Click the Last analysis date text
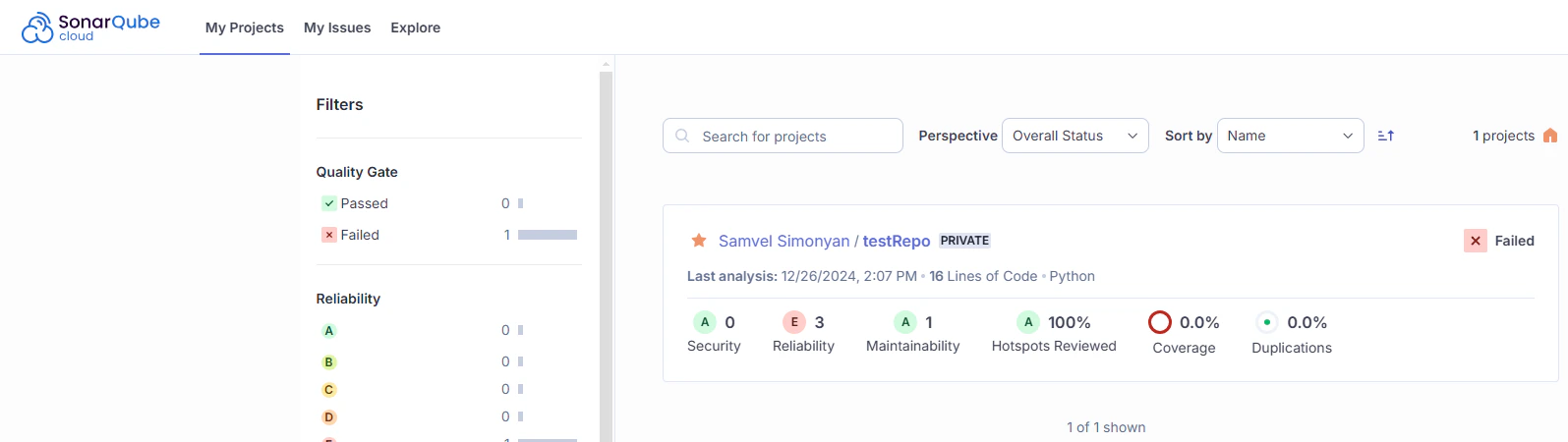Screen dimensions: 1568x442 [x=849, y=276]
